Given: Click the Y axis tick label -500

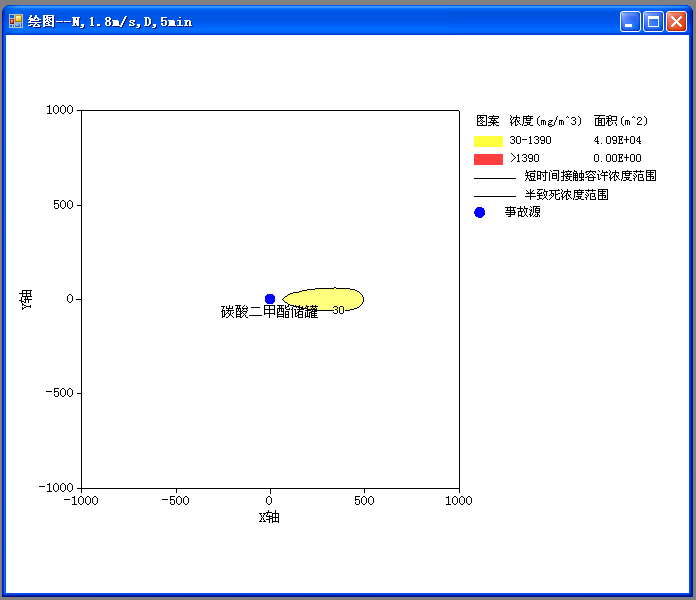Looking at the screenshot, I should [x=59, y=393].
